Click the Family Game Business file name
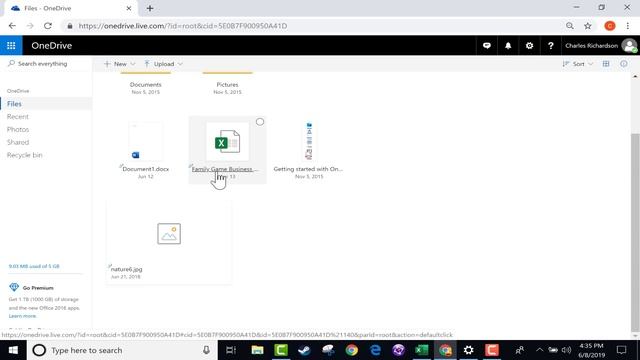 (224, 169)
